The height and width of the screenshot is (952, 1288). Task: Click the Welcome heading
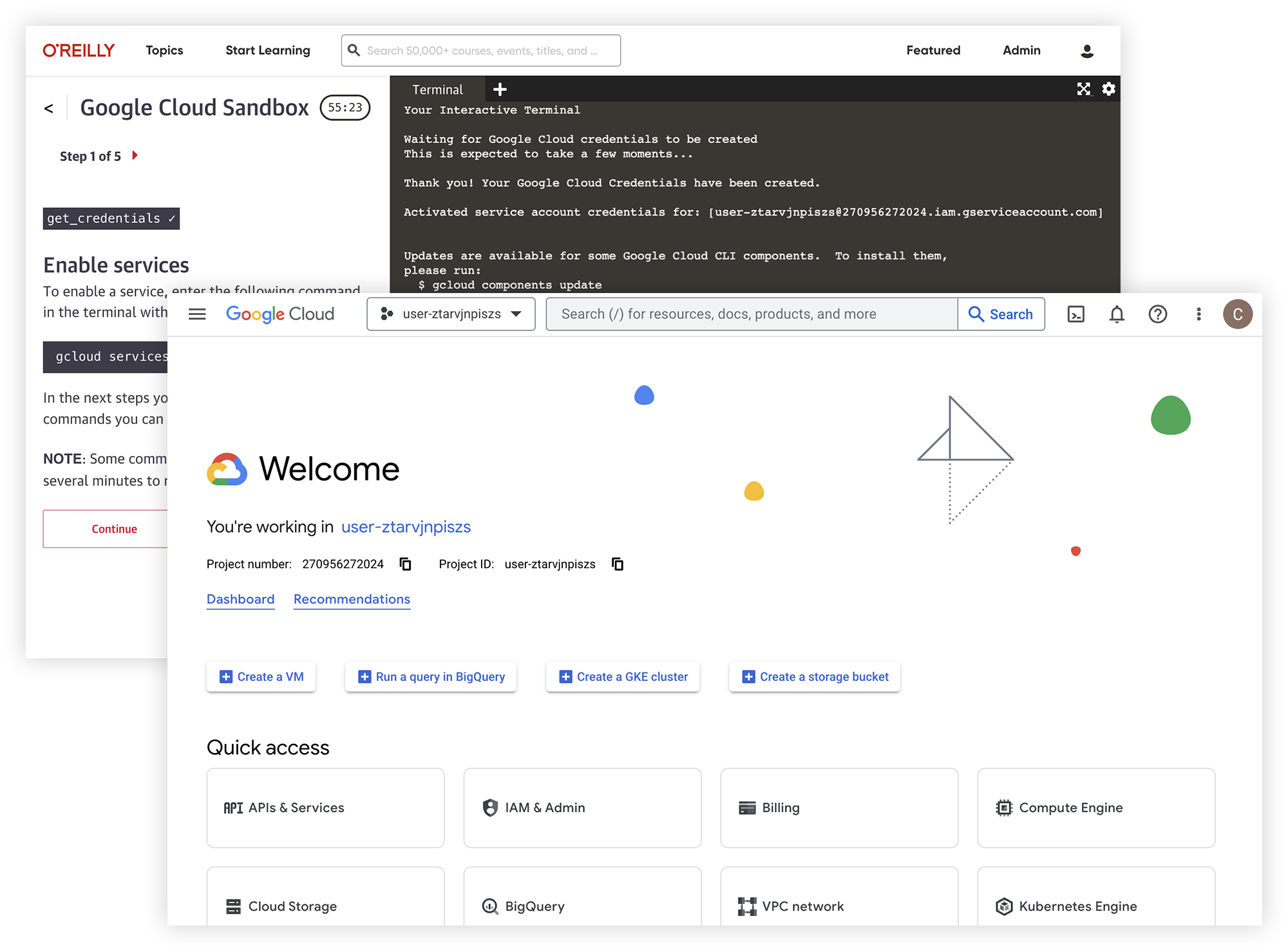[x=329, y=469]
